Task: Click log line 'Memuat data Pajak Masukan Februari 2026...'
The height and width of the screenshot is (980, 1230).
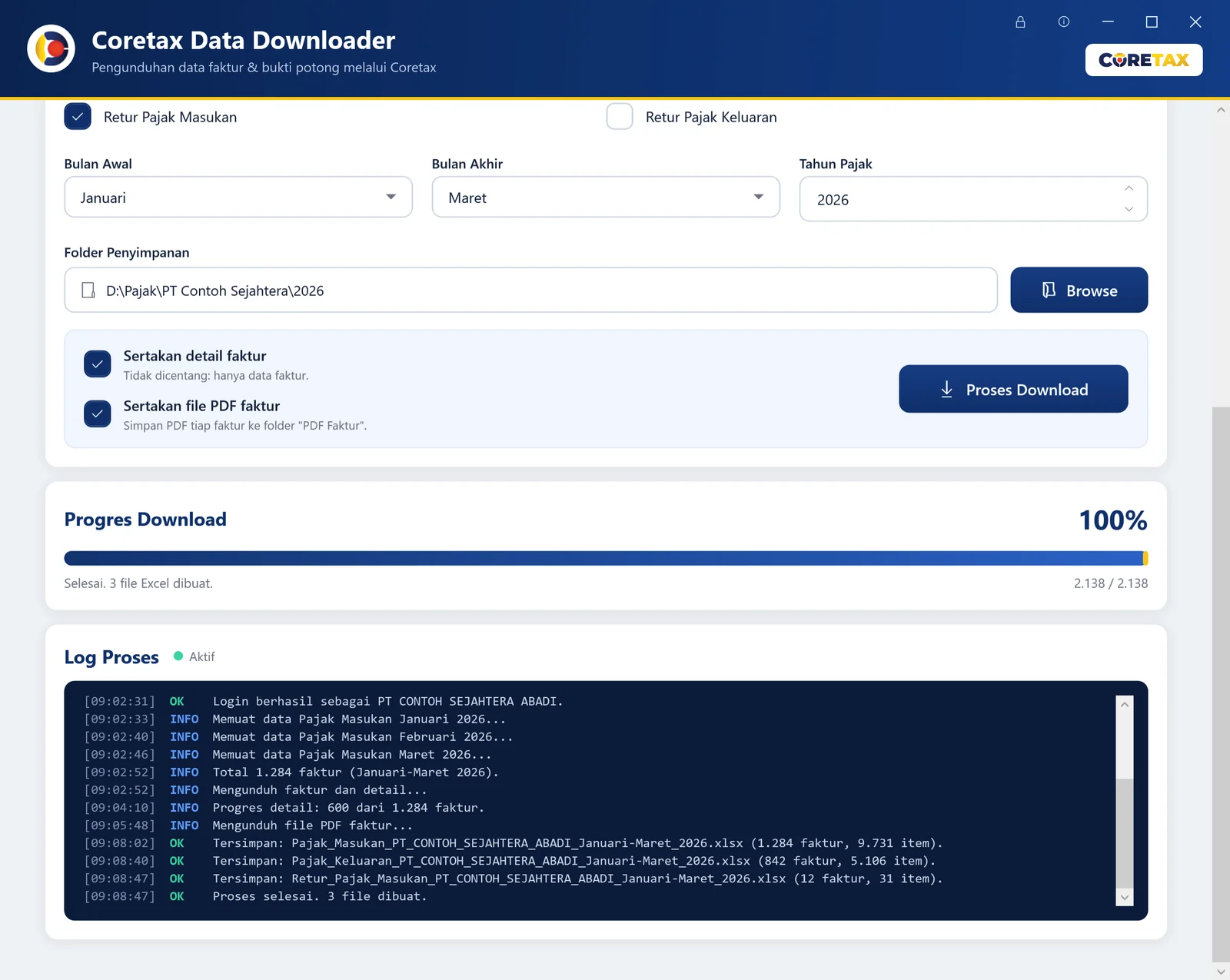Action: pyautogui.click(x=362, y=737)
